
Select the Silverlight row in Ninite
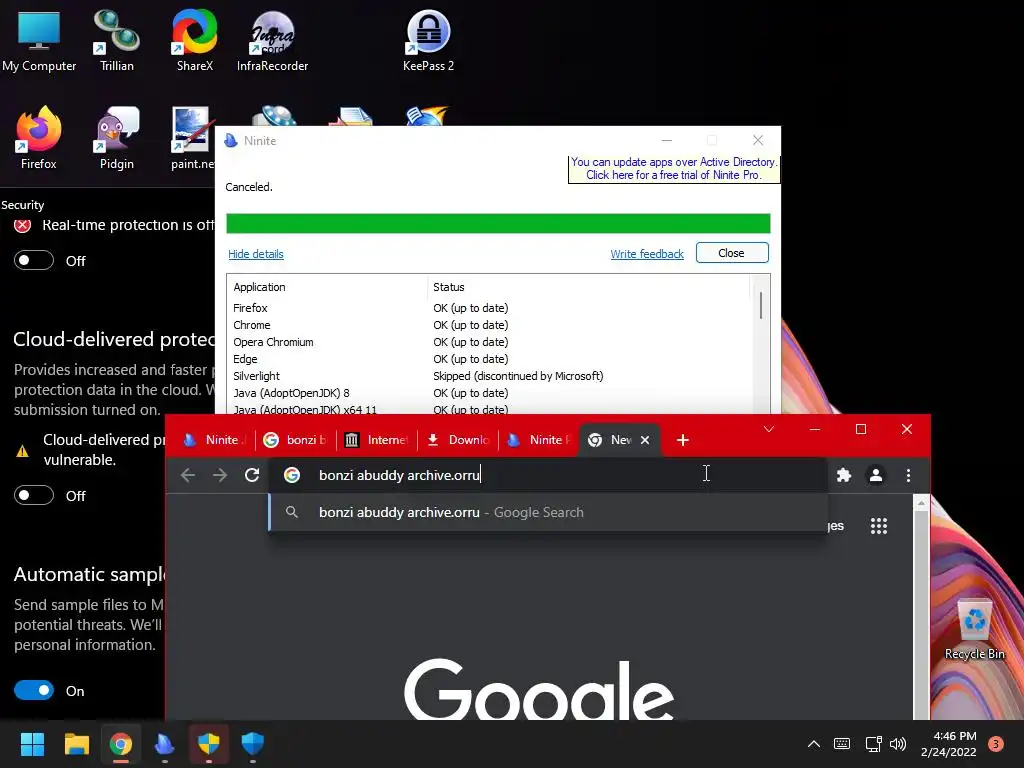click(x=490, y=376)
